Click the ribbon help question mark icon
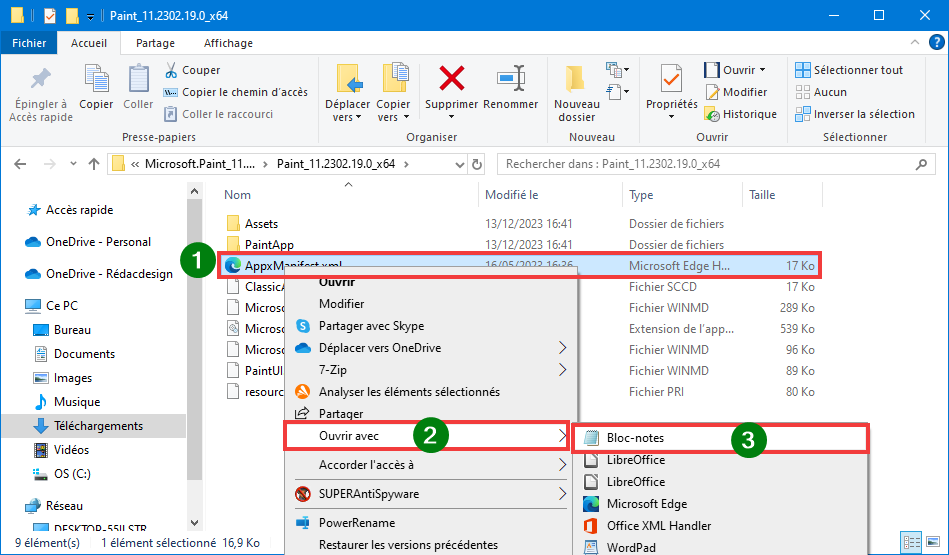The image size is (949, 555). coord(936,42)
